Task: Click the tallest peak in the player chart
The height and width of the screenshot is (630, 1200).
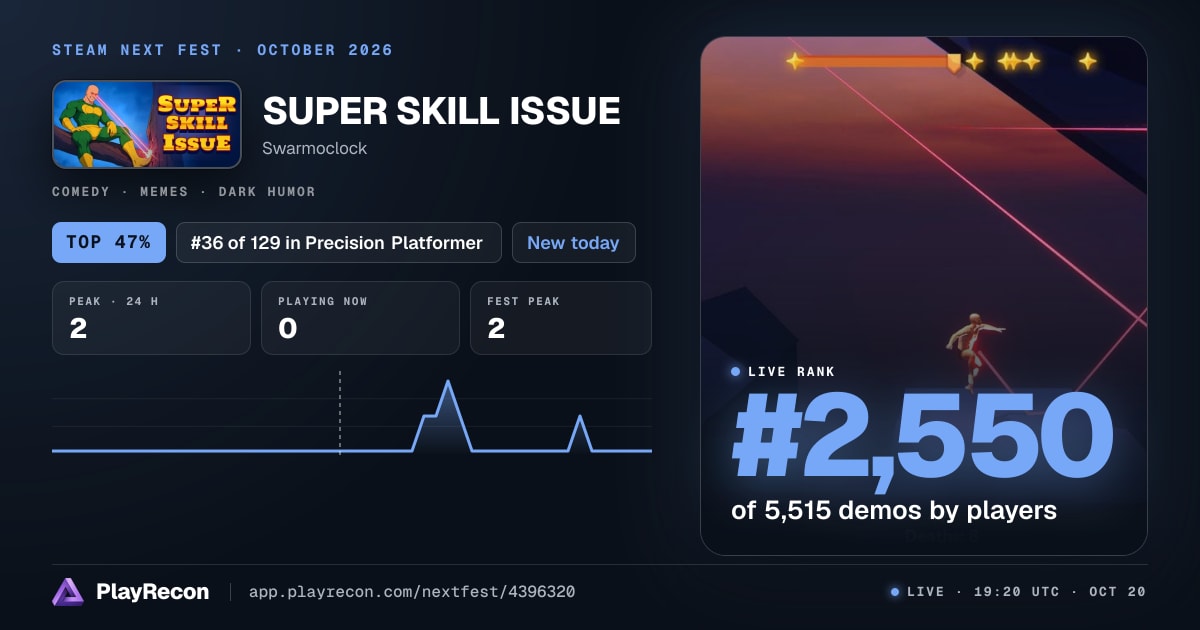Action: tap(447, 383)
